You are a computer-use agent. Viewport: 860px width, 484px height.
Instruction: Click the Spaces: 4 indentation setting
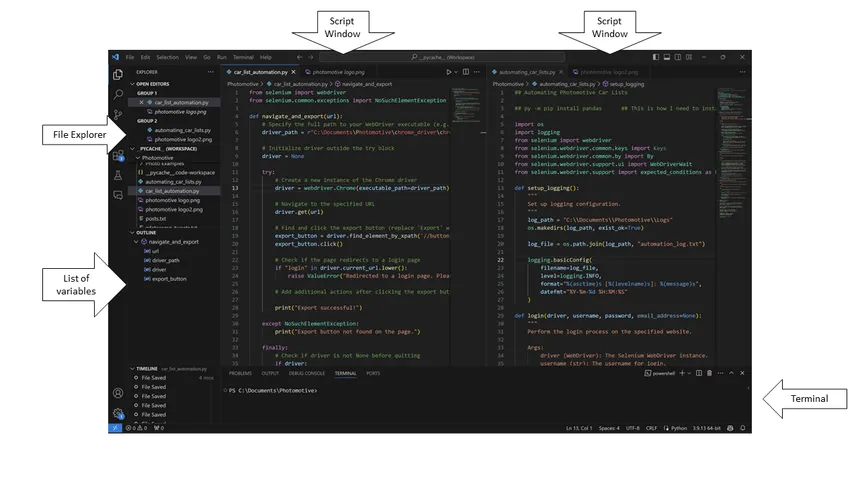609,428
